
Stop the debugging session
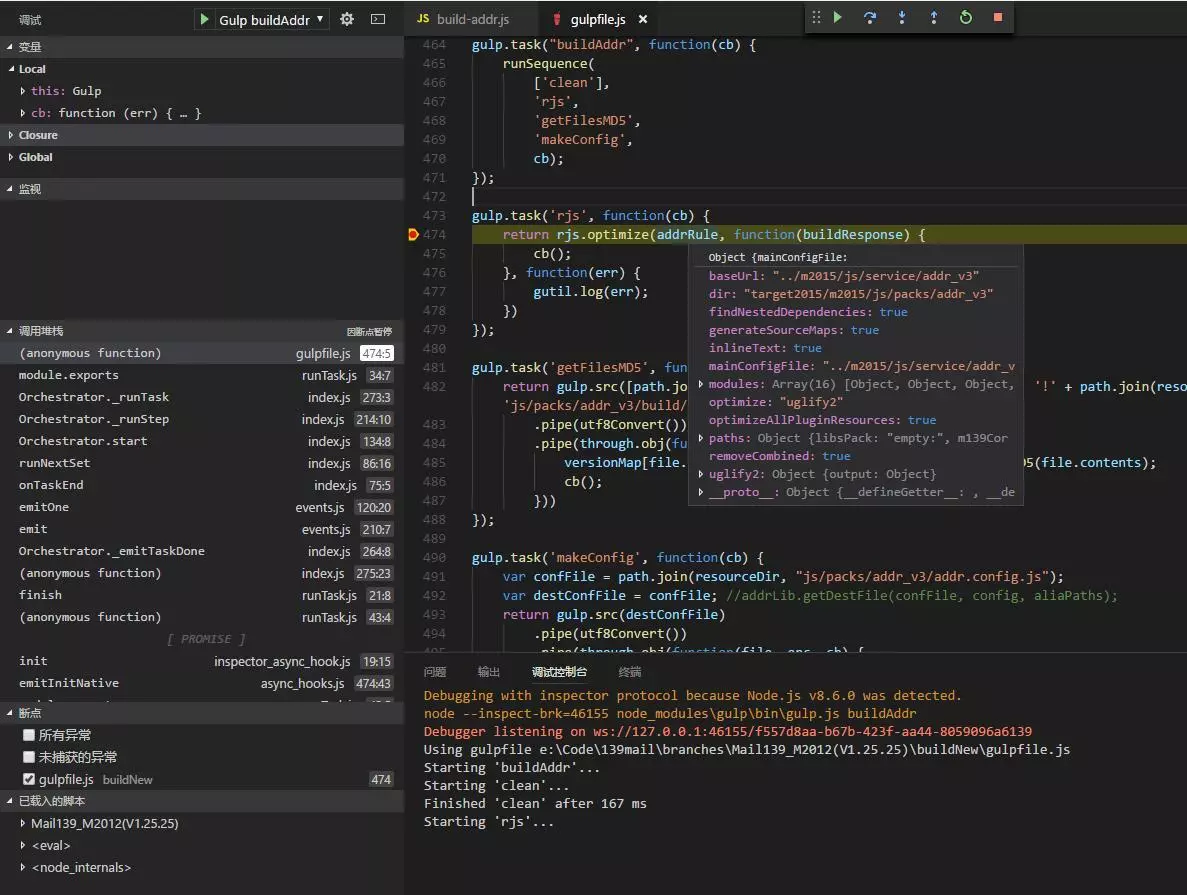pos(997,17)
